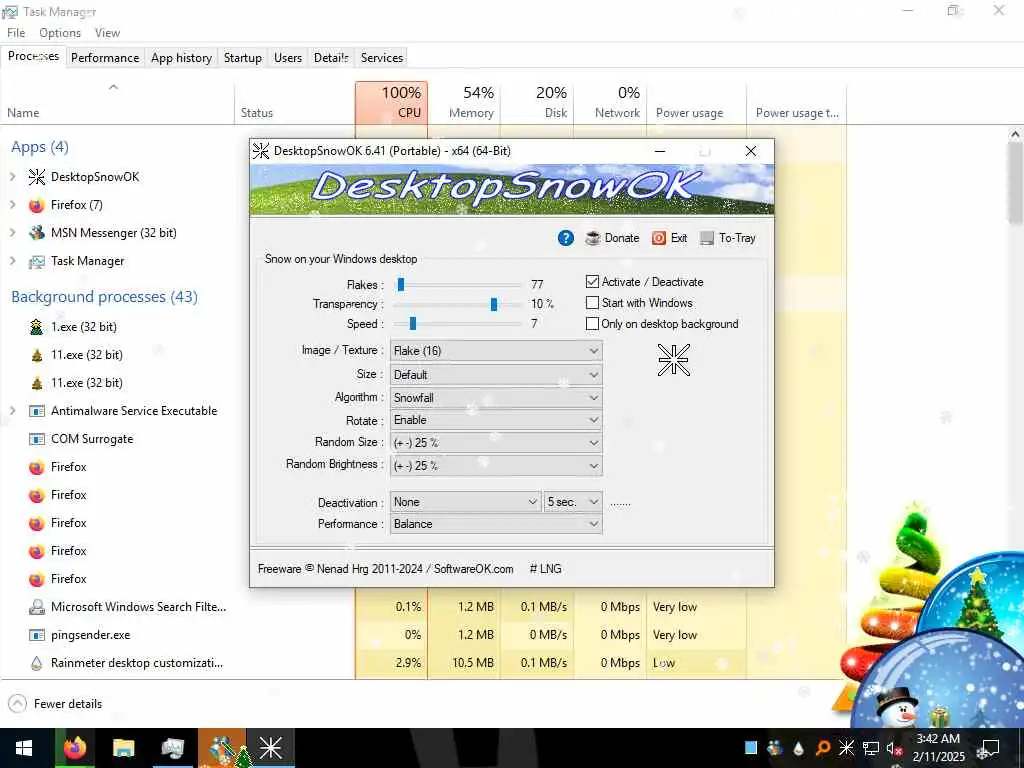Open the Rotate dropdown showing Enable
1024x768 pixels.
(x=496, y=420)
